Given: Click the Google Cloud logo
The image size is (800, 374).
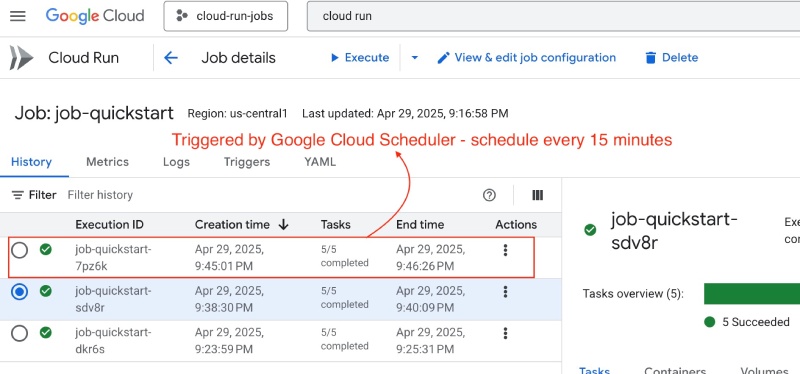Looking at the screenshot, I should click(x=94, y=16).
